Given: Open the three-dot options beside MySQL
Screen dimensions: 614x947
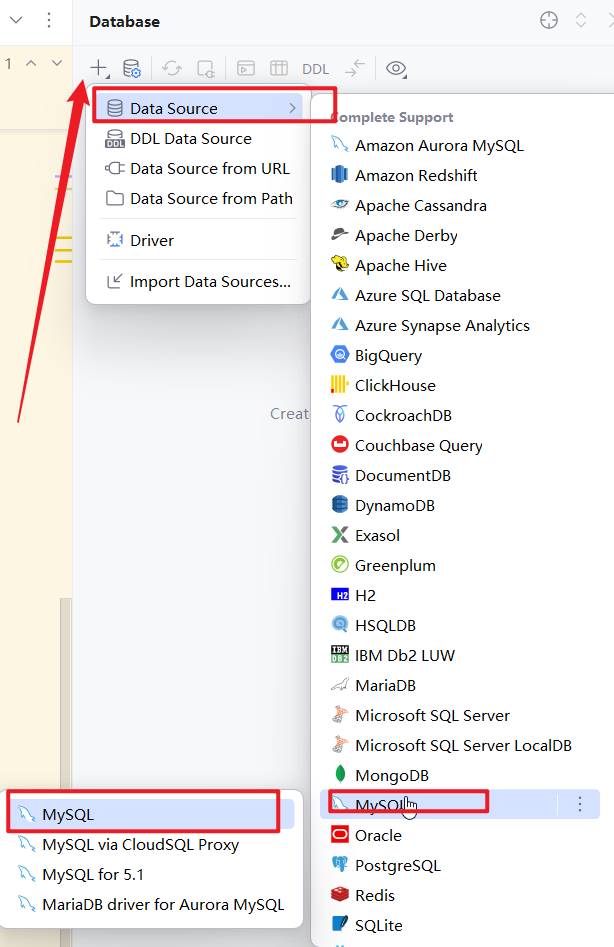Looking at the screenshot, I should click(580, 804).
